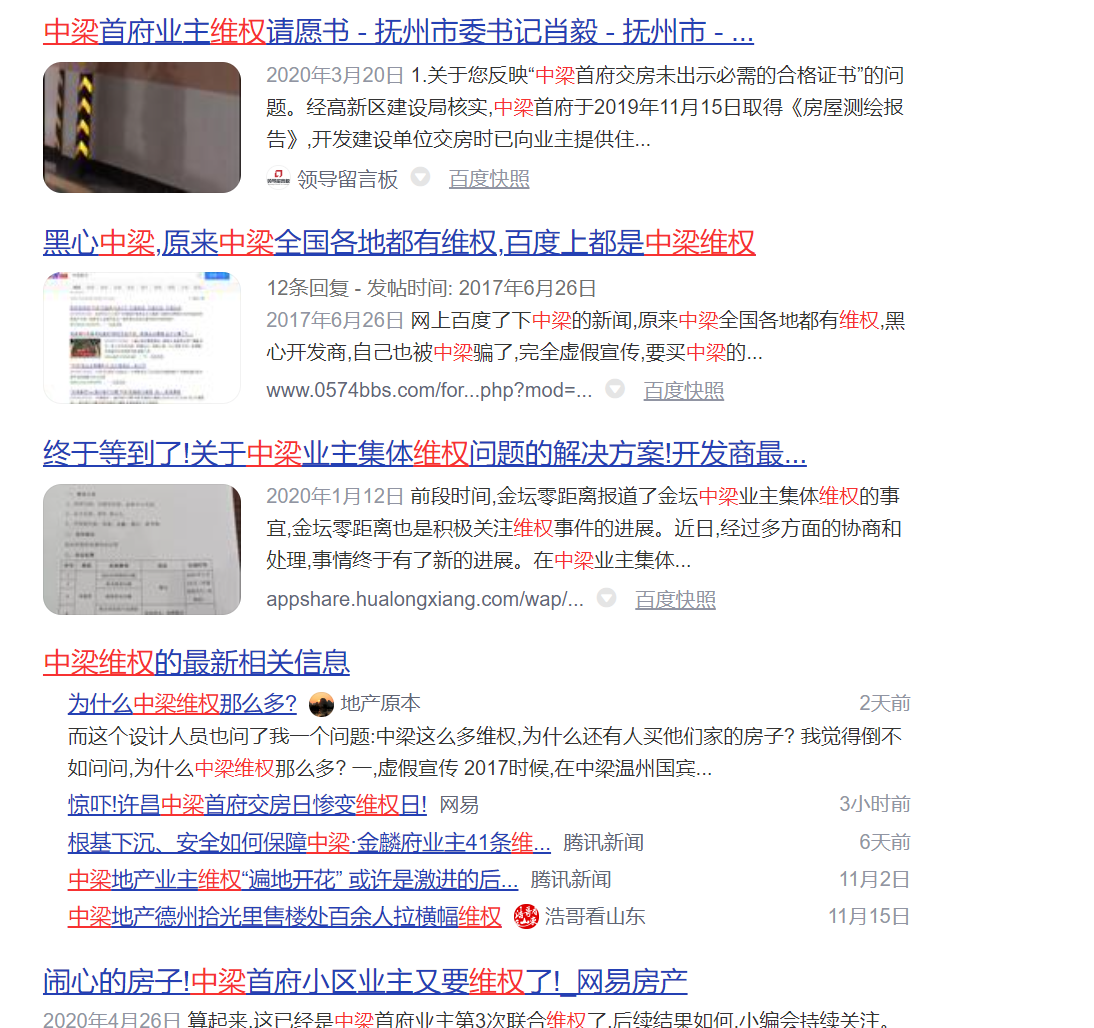The width and height of the screenshot is (1094, 1028).
Task: Click the 网易 source label
Action: coord(459,805)
